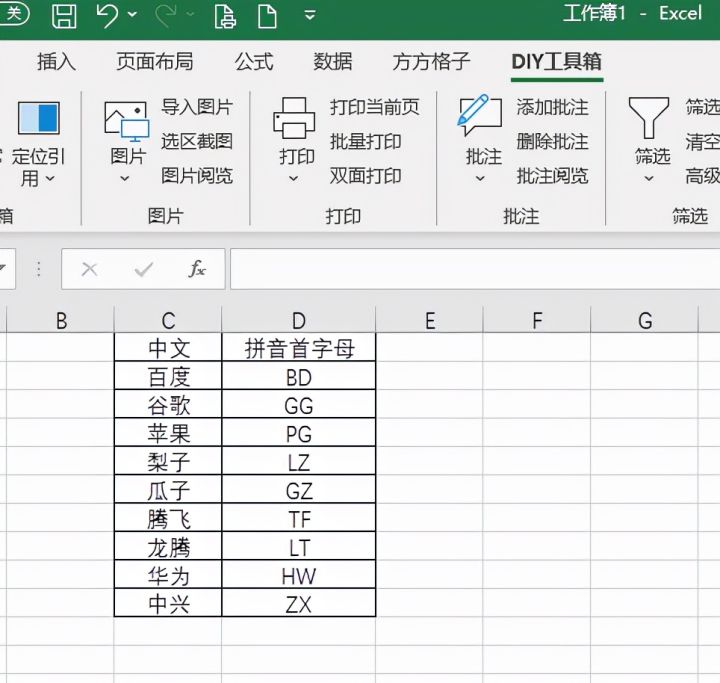The image size is (720, 683).
Task: Click 批注阅览 button
Action: click(552, 176)
